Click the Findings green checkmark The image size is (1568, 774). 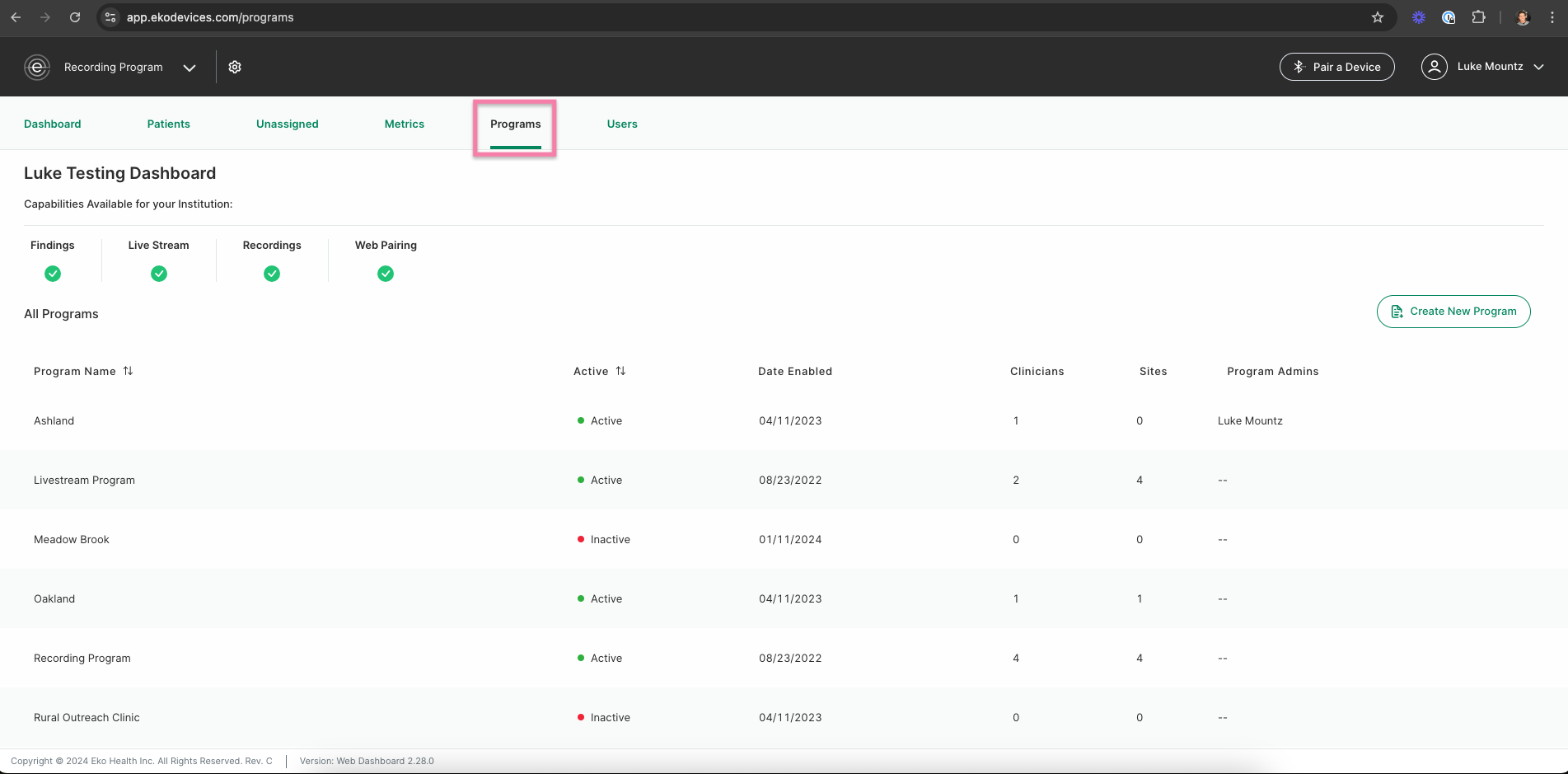53,274
